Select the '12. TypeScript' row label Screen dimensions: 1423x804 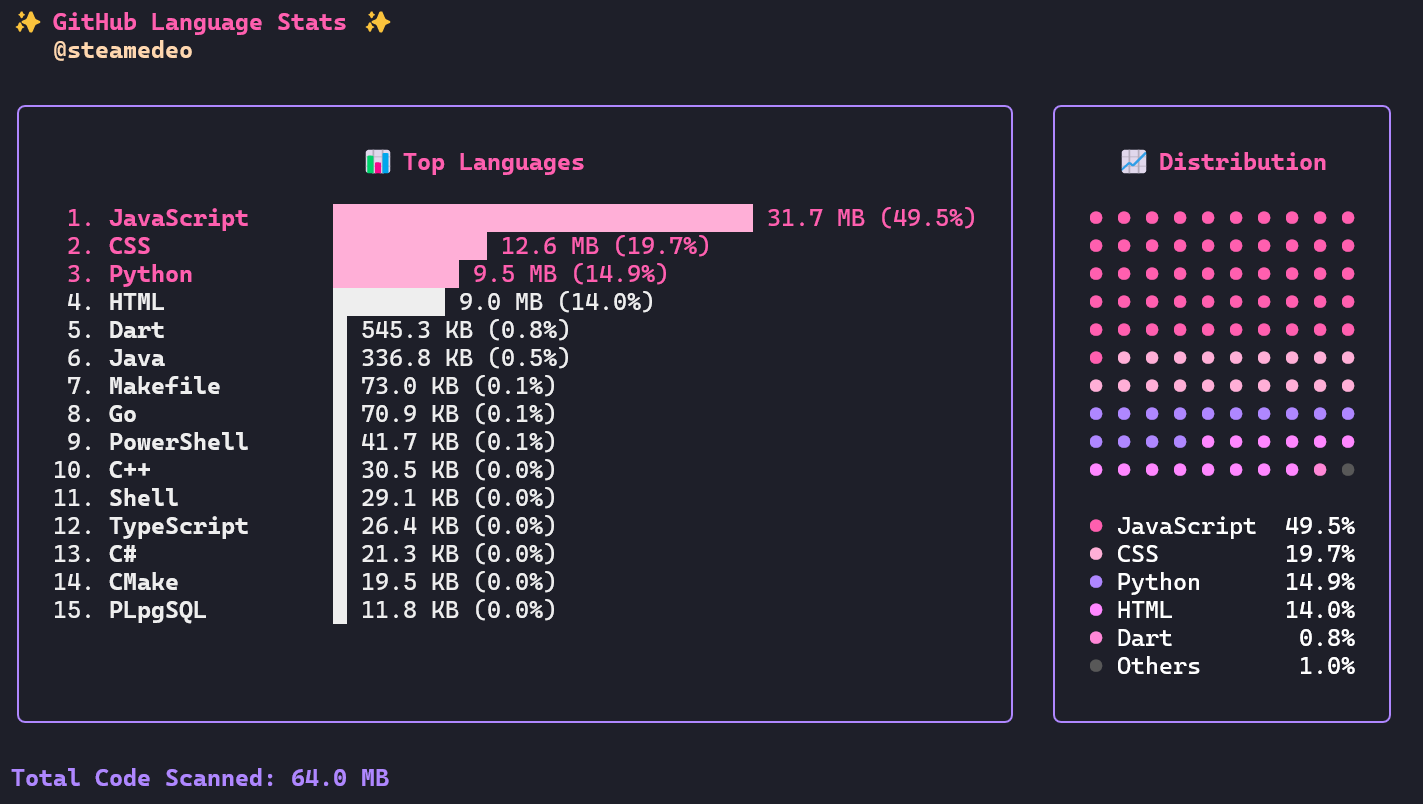click(151, 526)
